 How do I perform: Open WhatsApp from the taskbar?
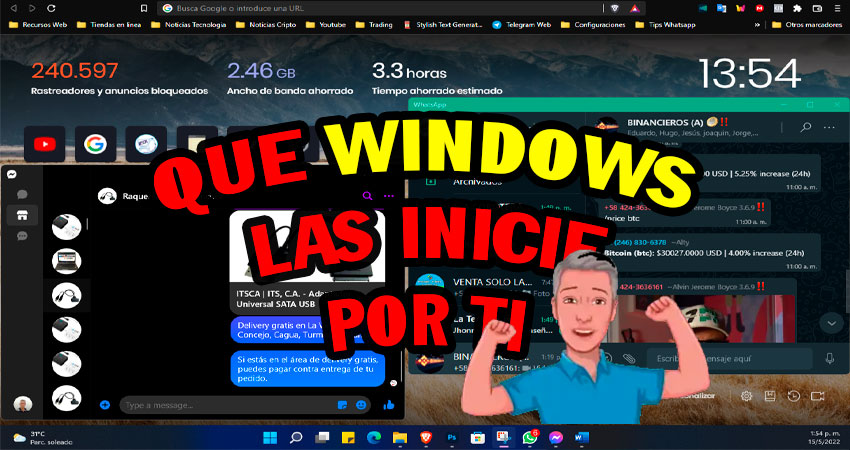(530, 437)
